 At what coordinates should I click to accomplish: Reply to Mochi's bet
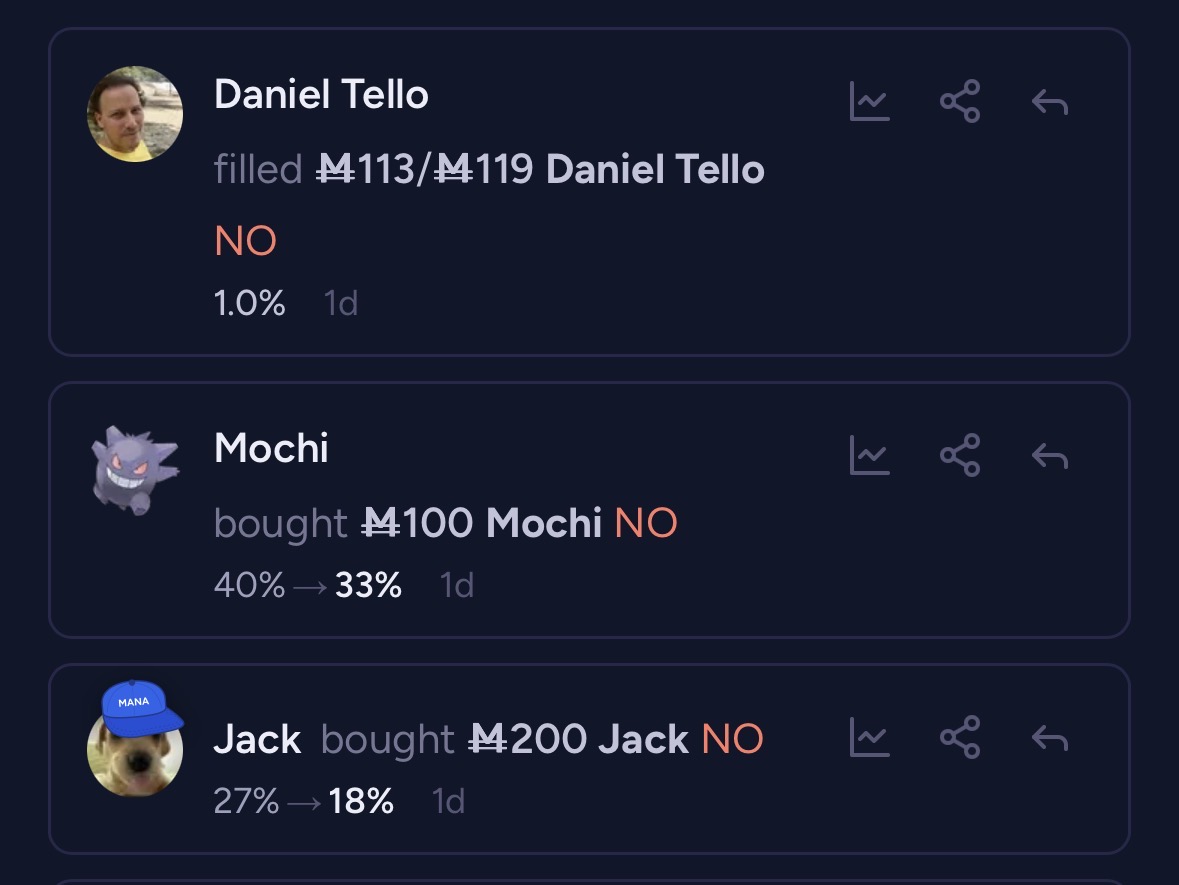[1050, 455]
